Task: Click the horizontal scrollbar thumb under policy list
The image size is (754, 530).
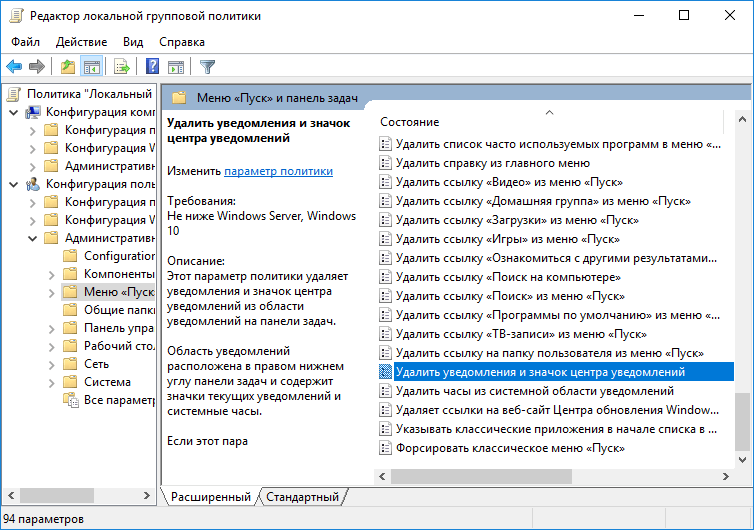Action: pos(481,476)
